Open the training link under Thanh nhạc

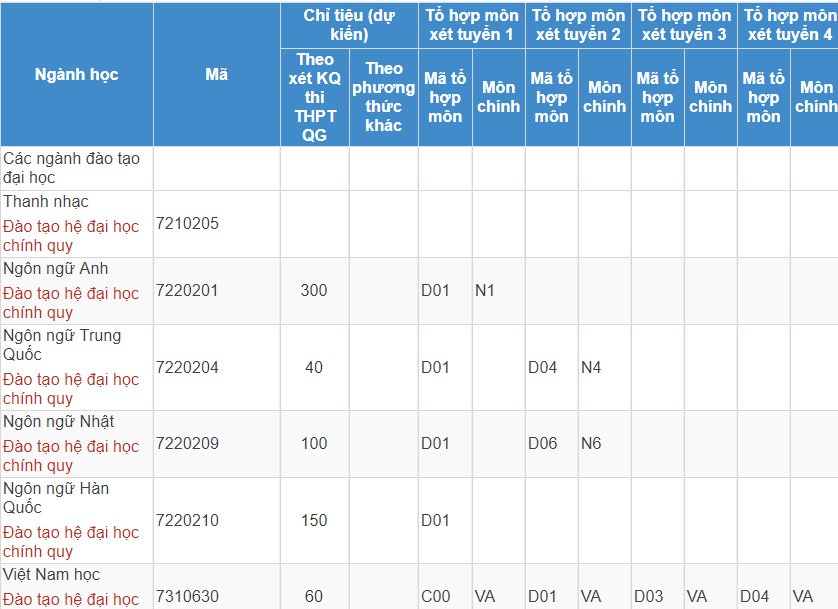pos(71,236)
